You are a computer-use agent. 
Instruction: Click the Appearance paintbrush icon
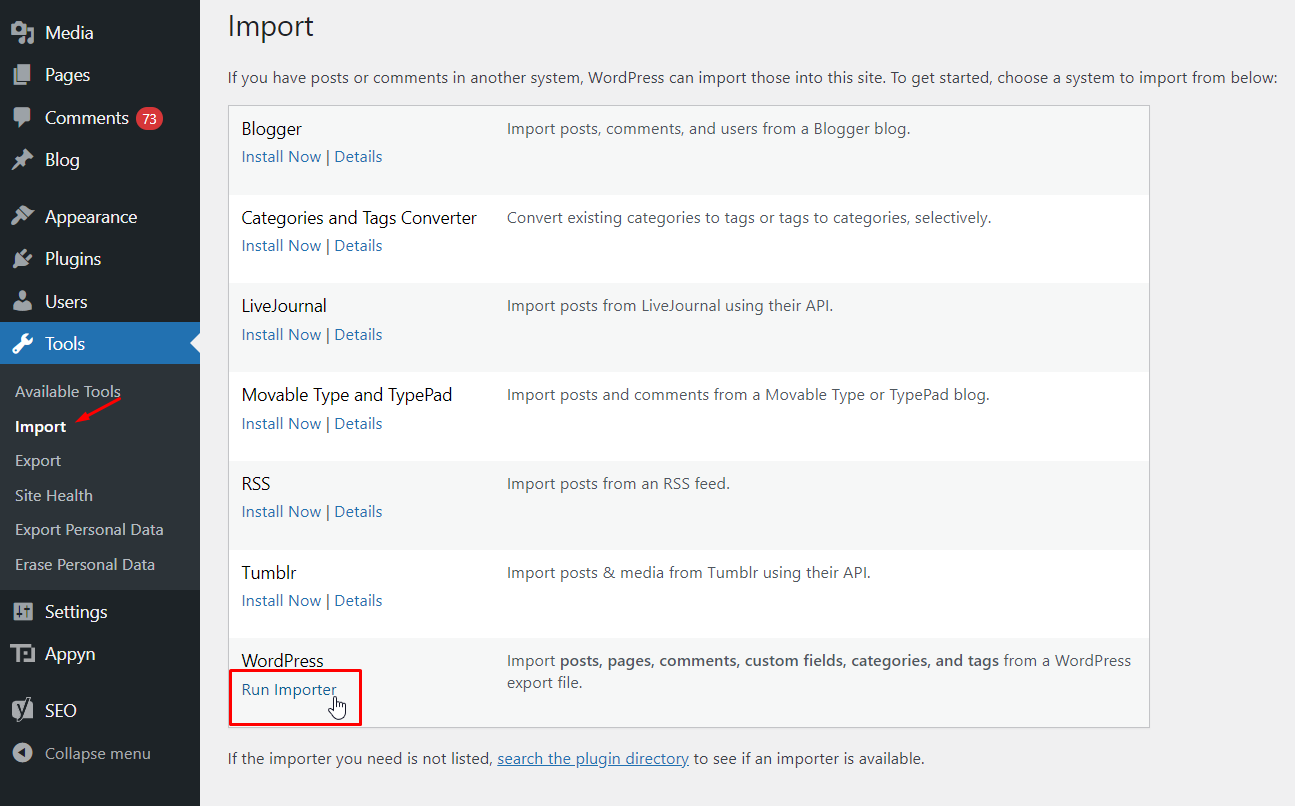22,217
